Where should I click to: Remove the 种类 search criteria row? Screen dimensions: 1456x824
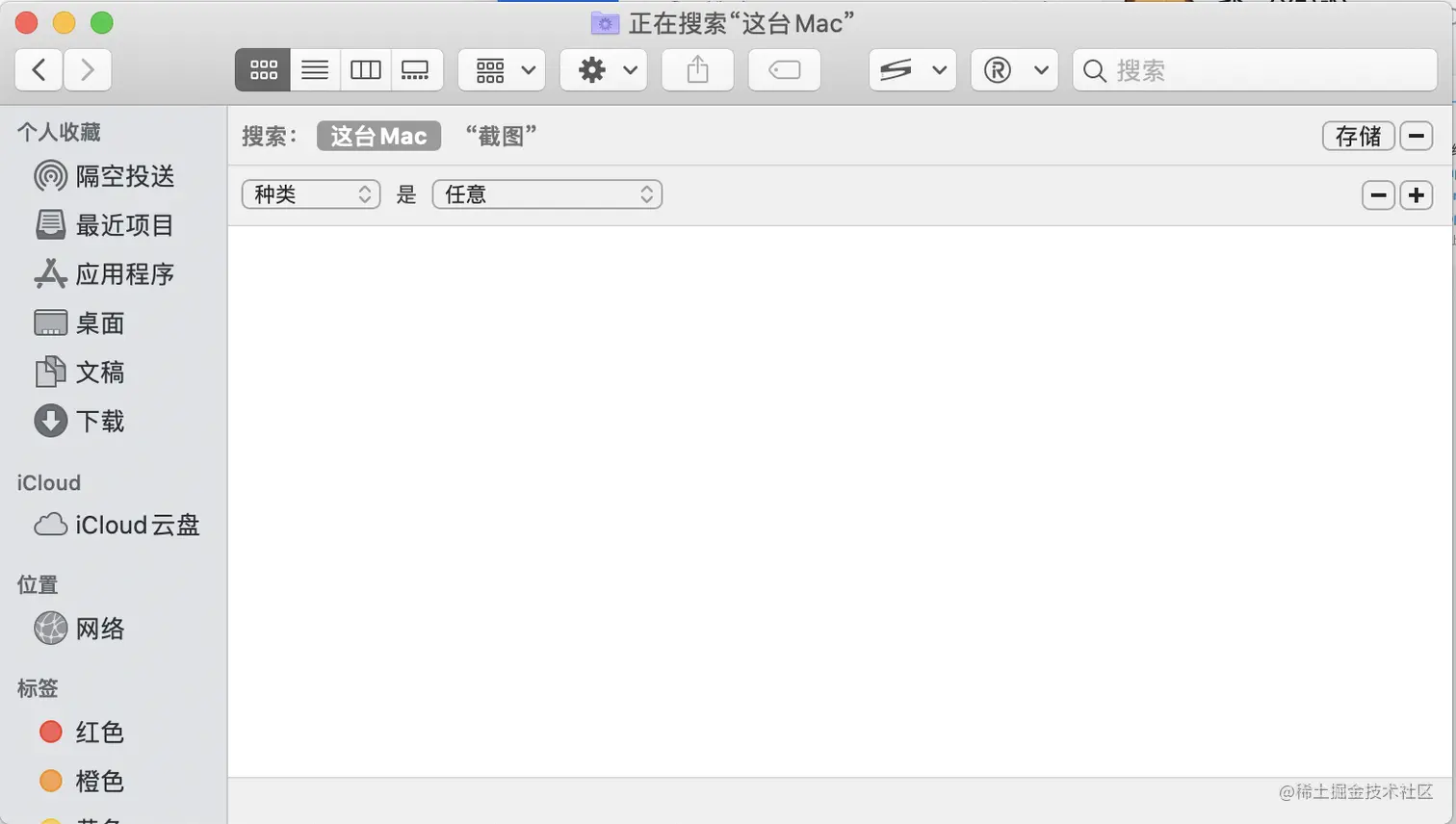pyautogui.click(x=1379, y=195)
